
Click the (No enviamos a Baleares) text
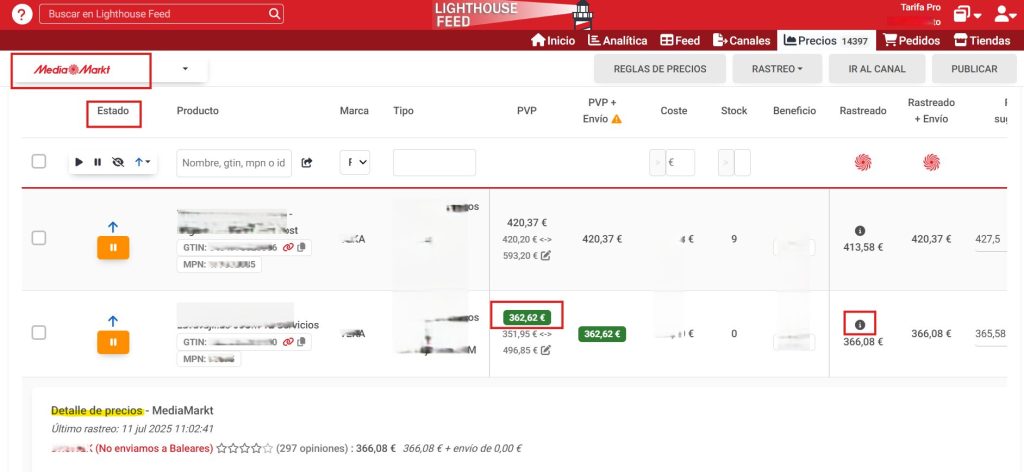154,448
